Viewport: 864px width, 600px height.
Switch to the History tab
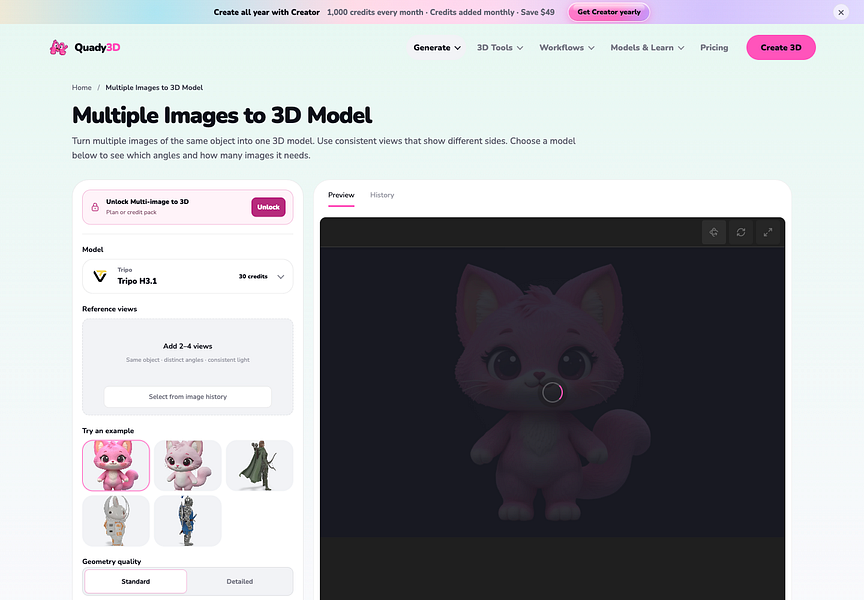382,195
